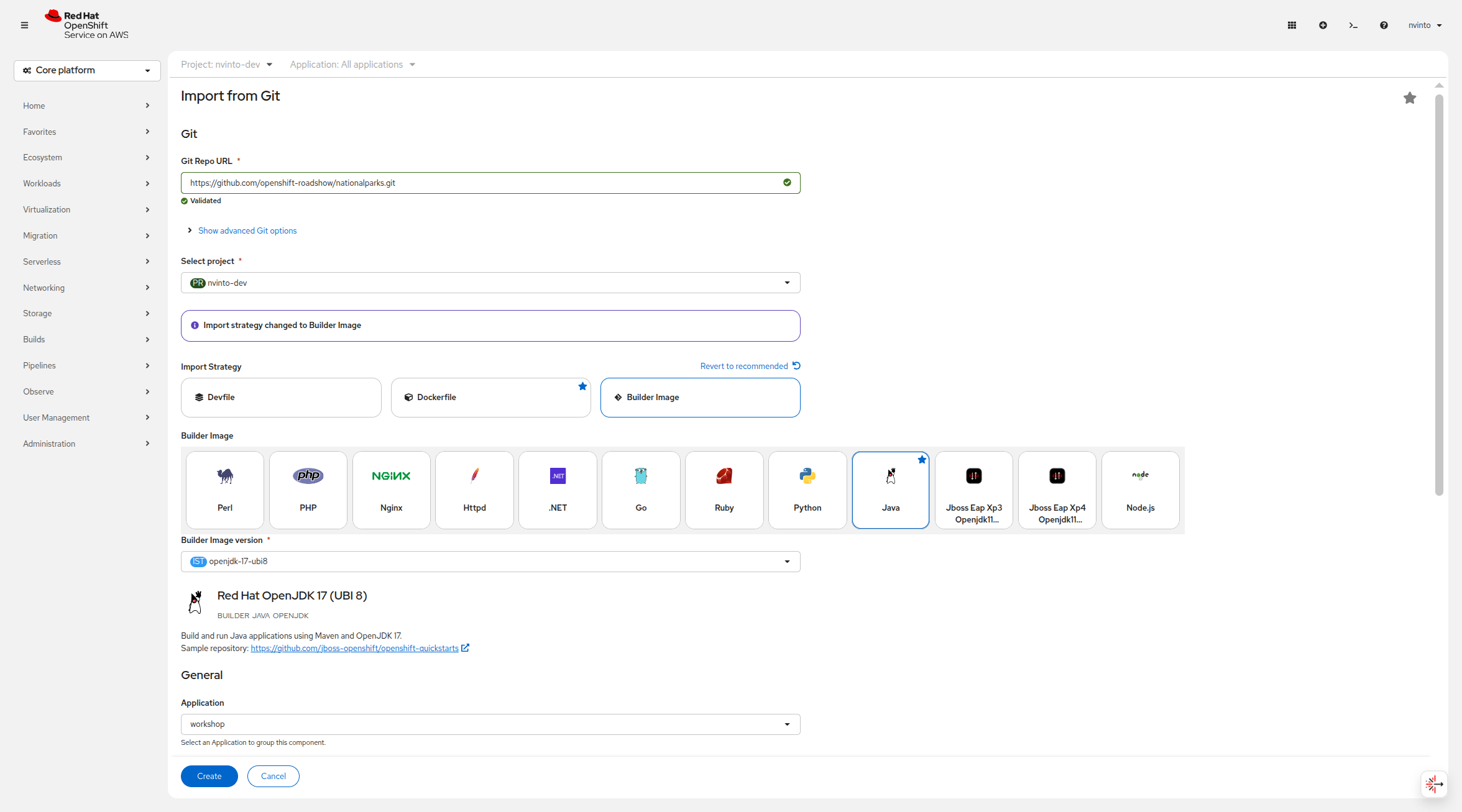Expand the Favorites navigation section

click(86, 132)
